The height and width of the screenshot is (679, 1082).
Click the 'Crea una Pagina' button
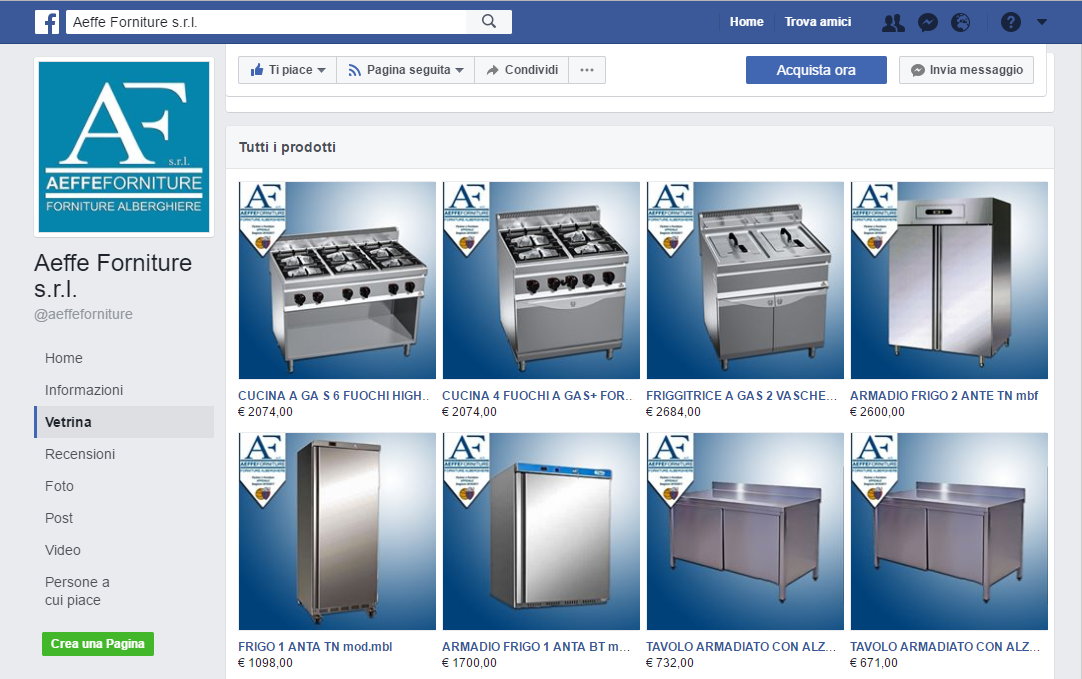(98, 644)
